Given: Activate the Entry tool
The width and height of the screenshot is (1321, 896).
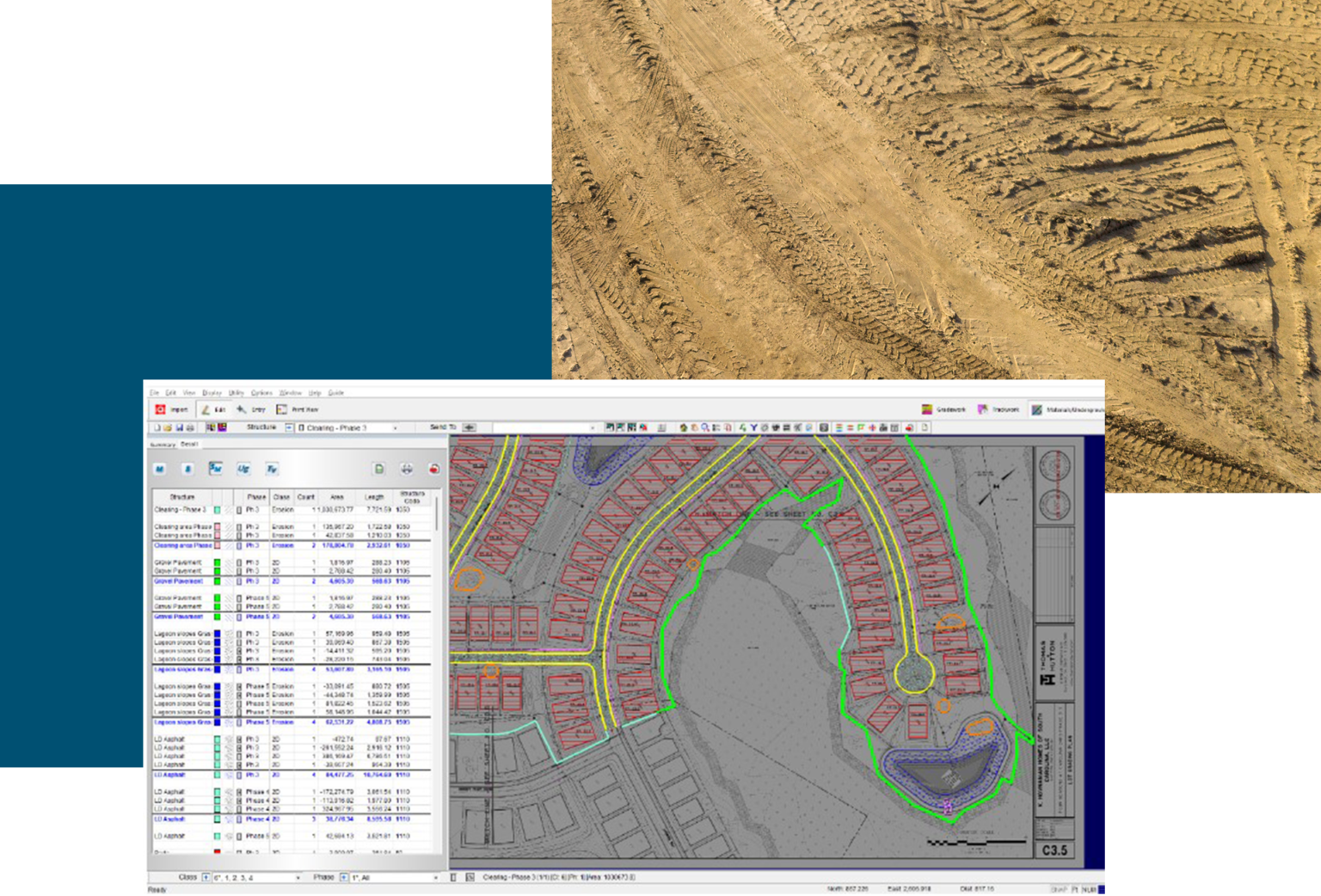Looking at the screenshot, I should point(250,409).
